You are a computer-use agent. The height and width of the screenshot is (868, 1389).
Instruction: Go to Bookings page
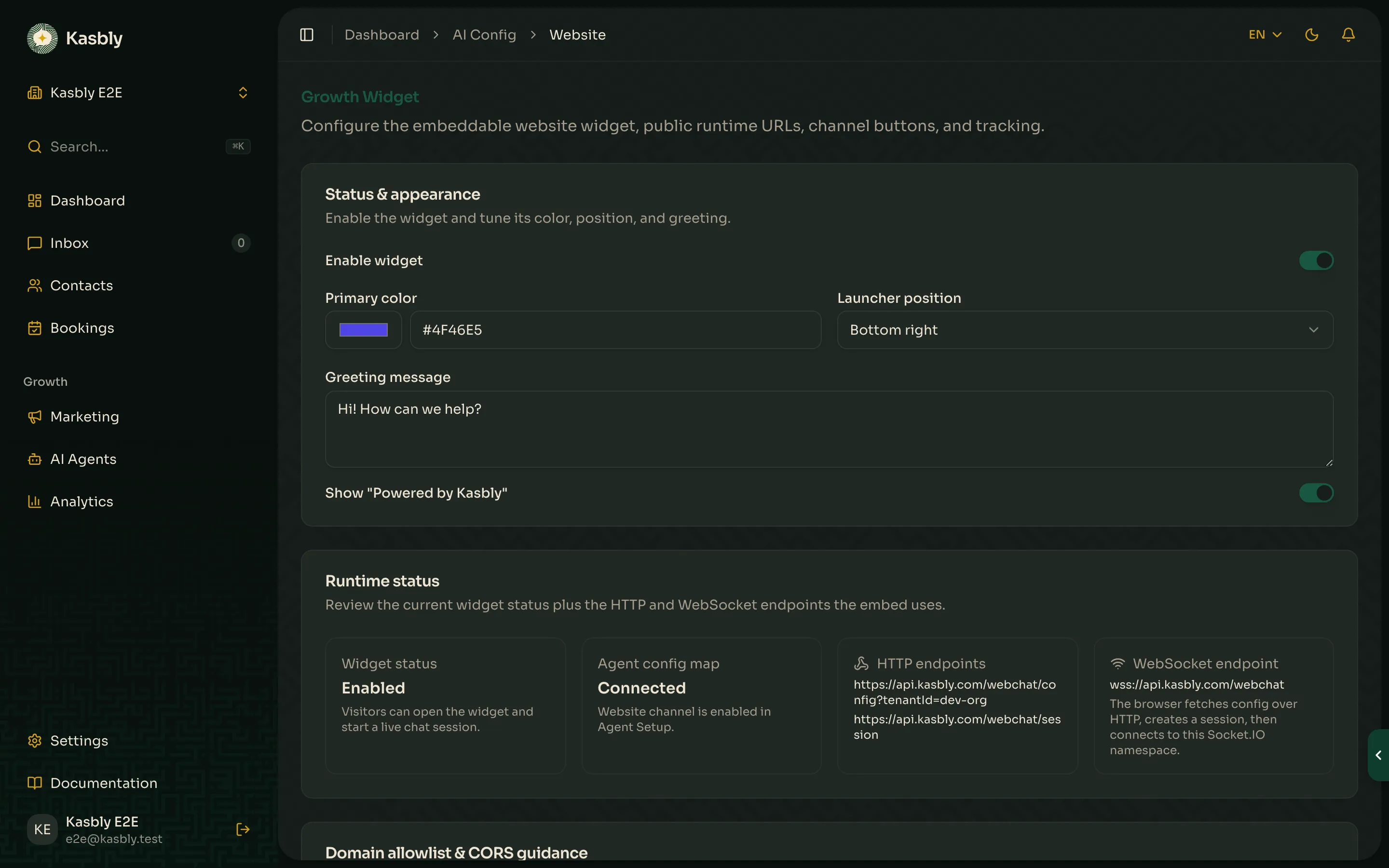tap(138, 328)
